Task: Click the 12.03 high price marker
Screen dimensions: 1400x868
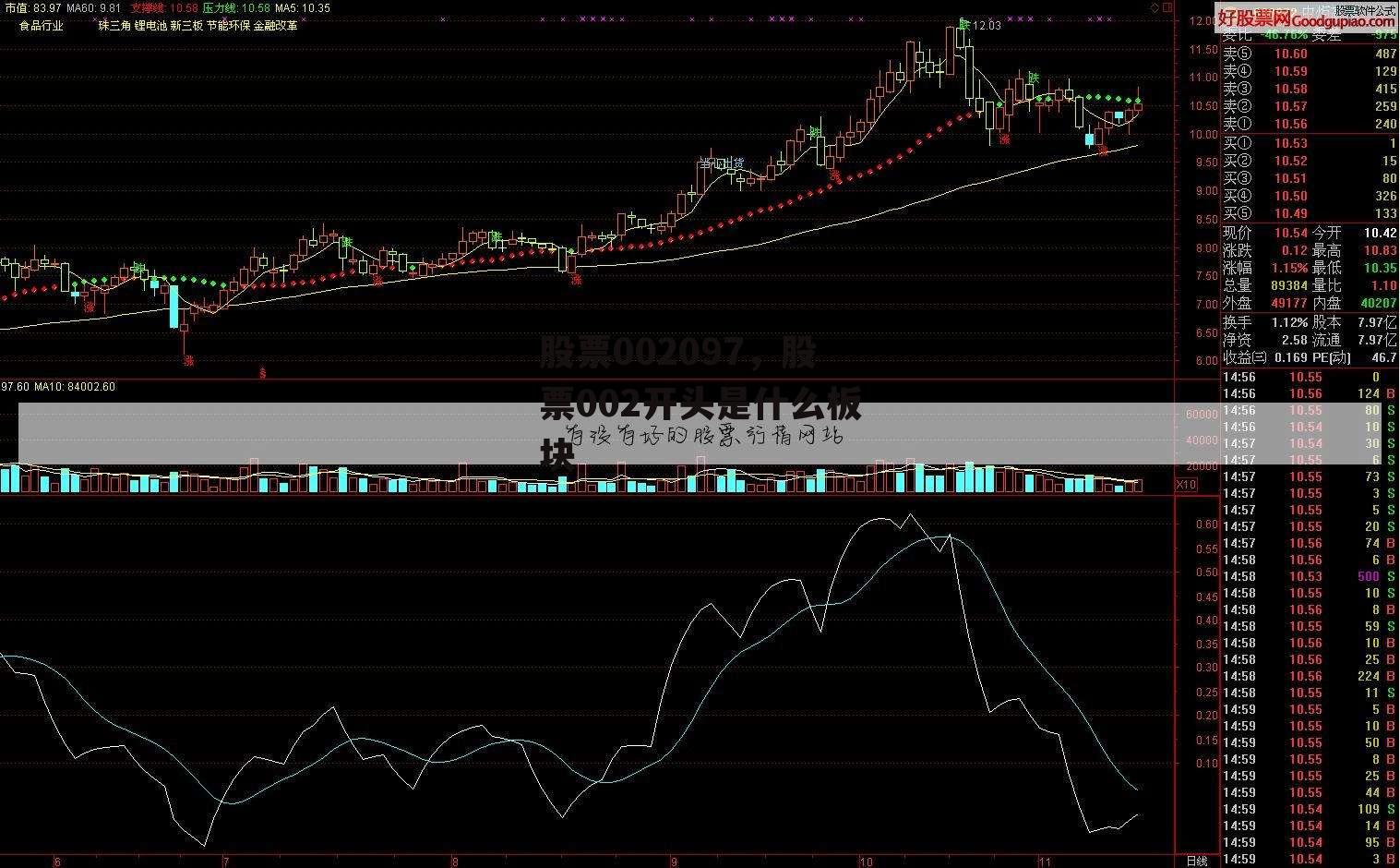Action: [987, 26]
